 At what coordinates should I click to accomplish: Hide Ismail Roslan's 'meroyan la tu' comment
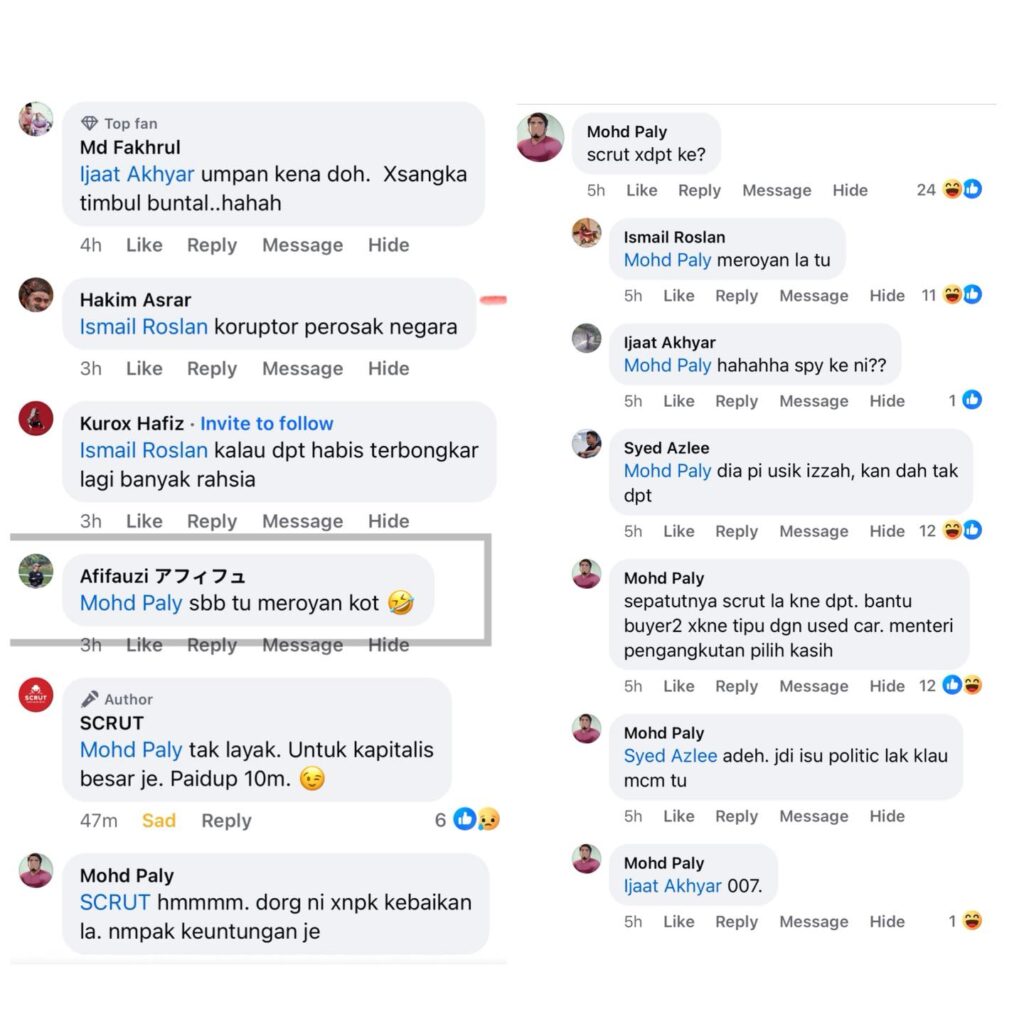coord(887,295)
